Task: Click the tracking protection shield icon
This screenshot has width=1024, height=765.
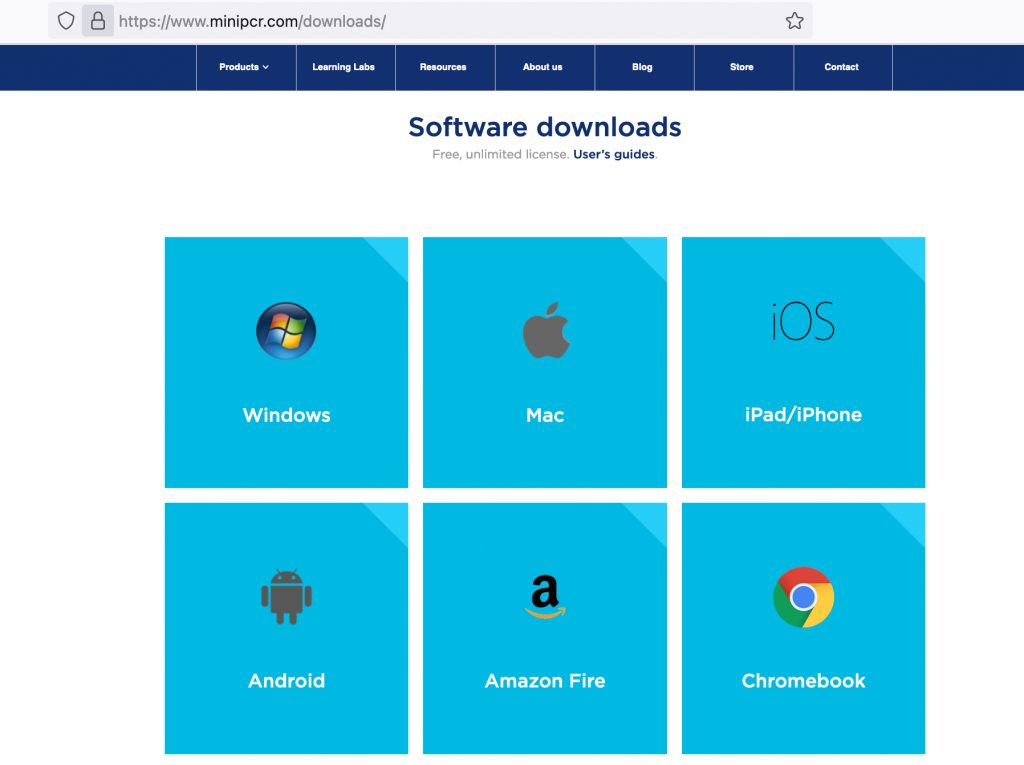Action: 66,21
